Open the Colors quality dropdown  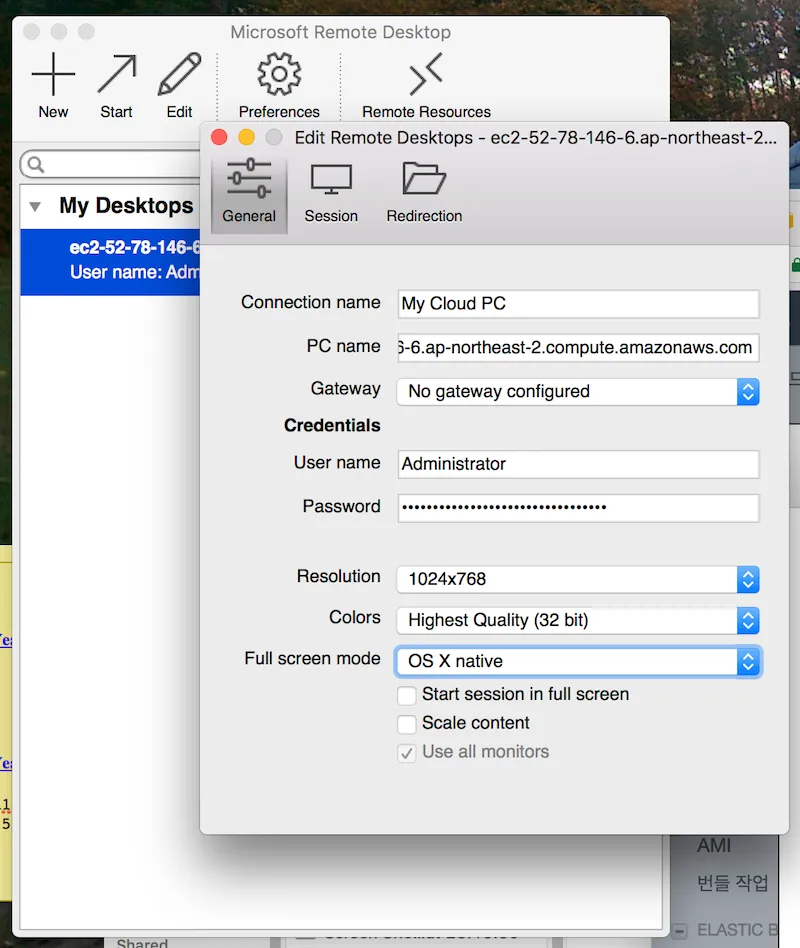click(578, 620)
